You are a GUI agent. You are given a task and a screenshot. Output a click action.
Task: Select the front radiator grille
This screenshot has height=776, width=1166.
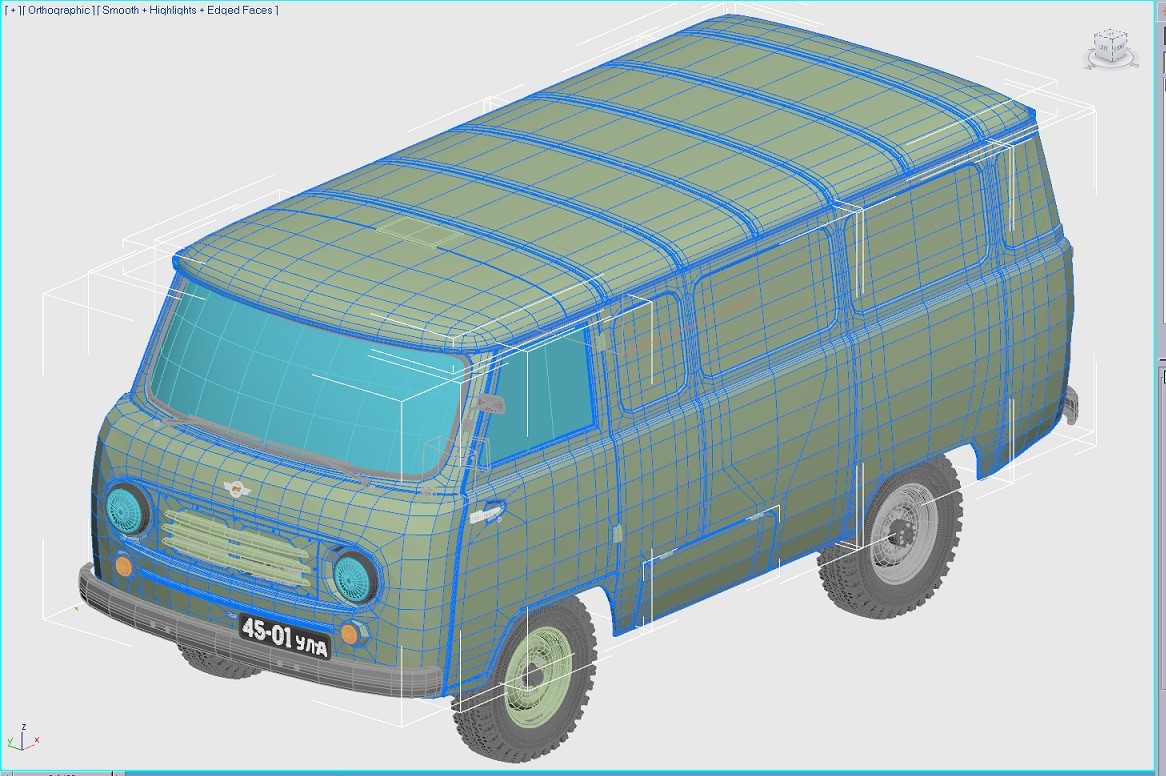[x=235, y=546]
